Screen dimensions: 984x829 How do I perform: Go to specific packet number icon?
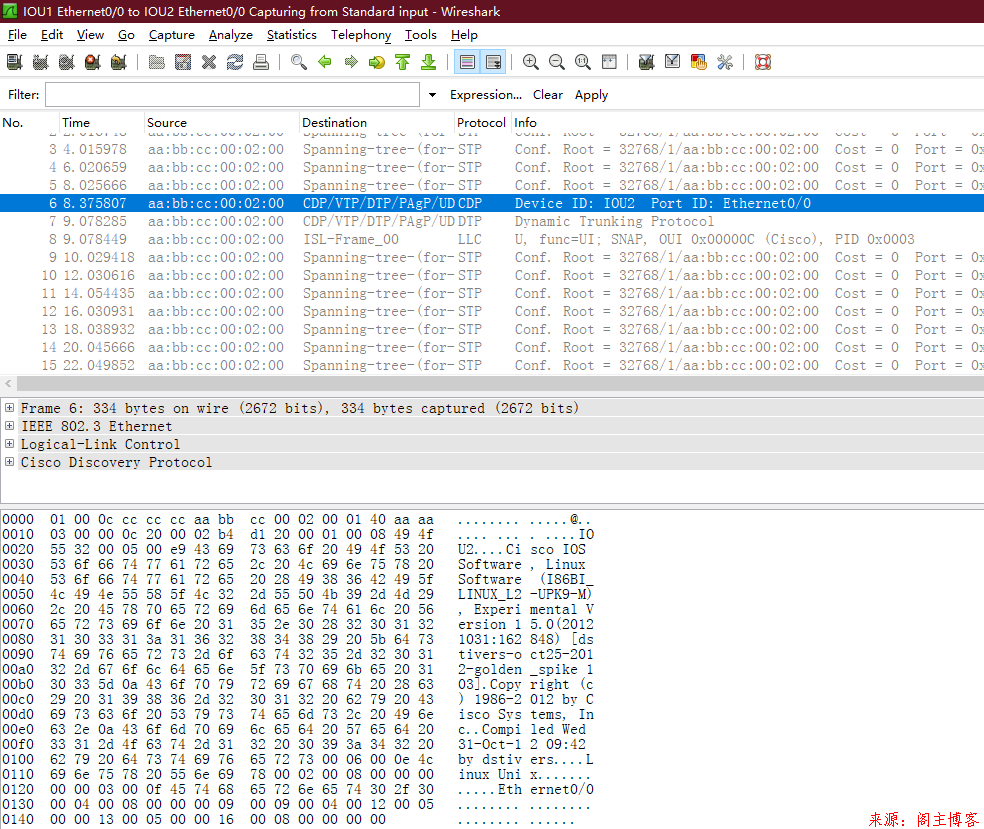[x=377, y=62]
